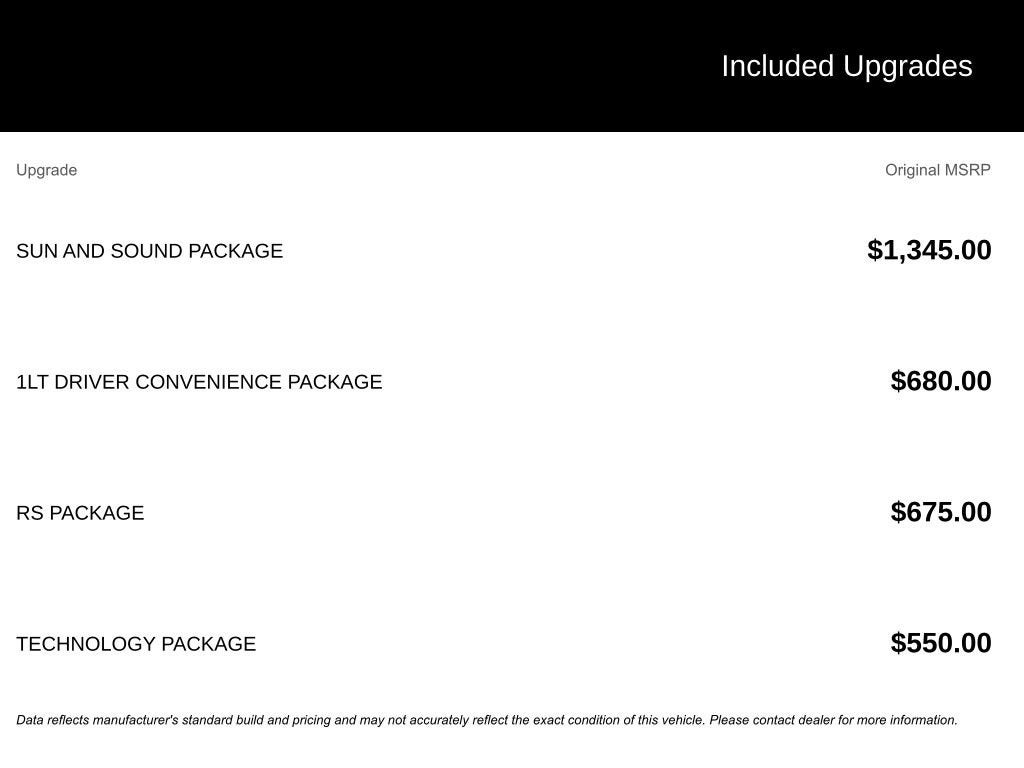The image size is (1024, 768).
Task: Select the Upgrade column header
Action: 46,170
